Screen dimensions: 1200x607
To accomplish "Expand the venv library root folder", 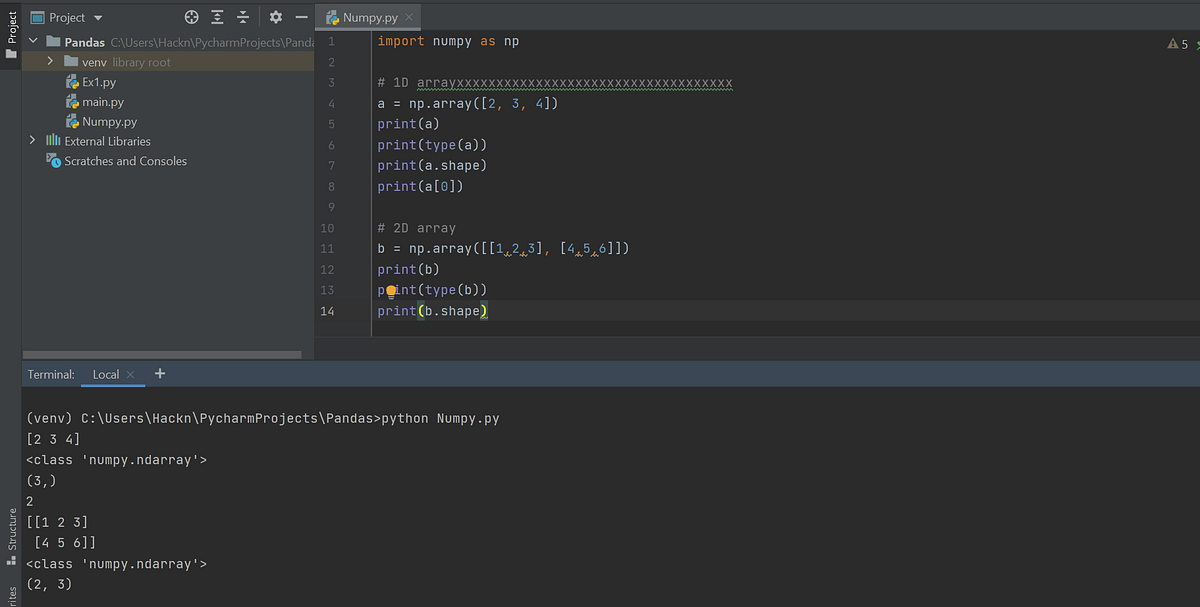I will (x=51, y=62).
